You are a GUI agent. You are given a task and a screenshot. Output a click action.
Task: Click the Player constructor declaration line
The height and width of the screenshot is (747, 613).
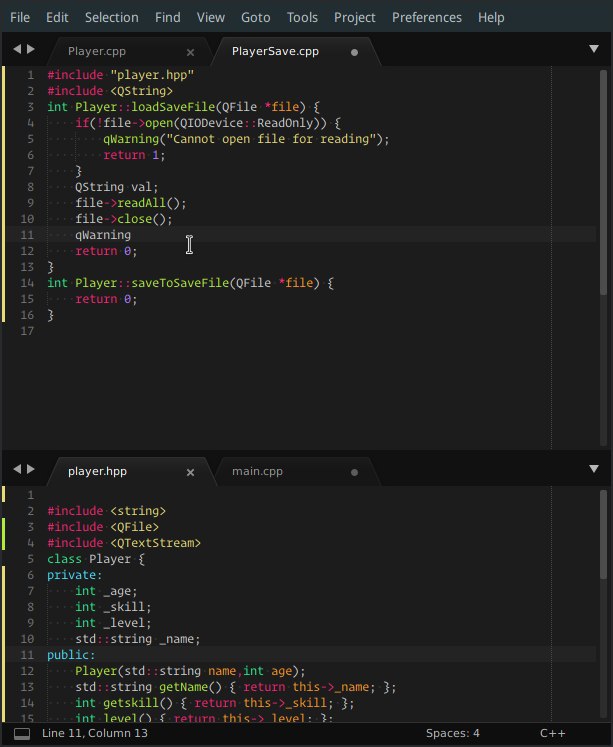(190, 671)
